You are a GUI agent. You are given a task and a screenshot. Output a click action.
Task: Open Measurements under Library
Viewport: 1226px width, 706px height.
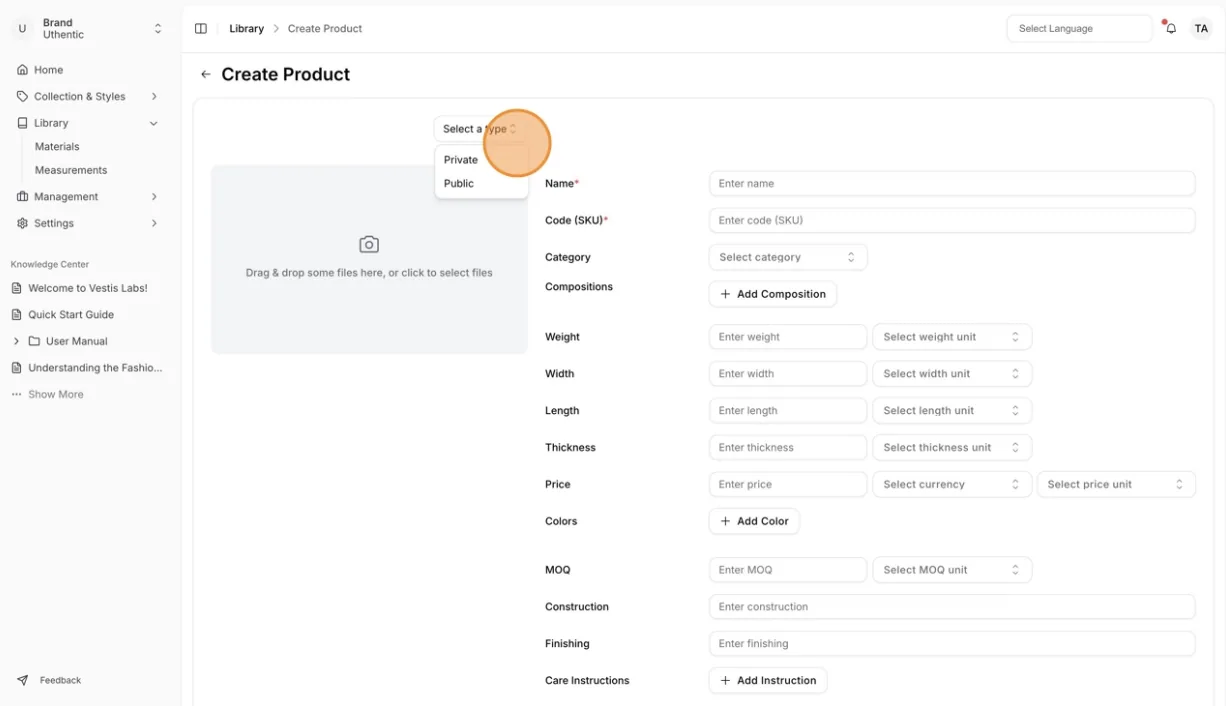[x=71, y=170]
